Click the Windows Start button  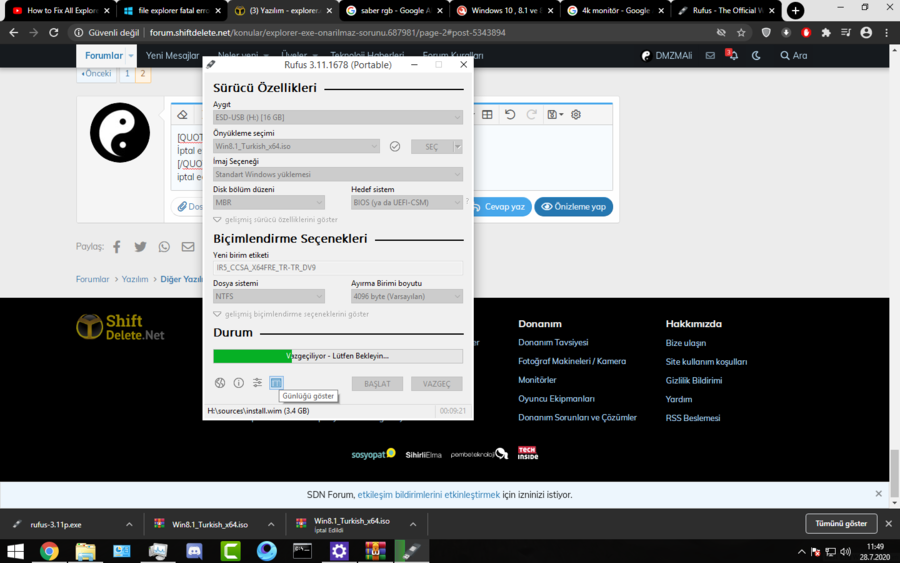(x=15, y=552)
